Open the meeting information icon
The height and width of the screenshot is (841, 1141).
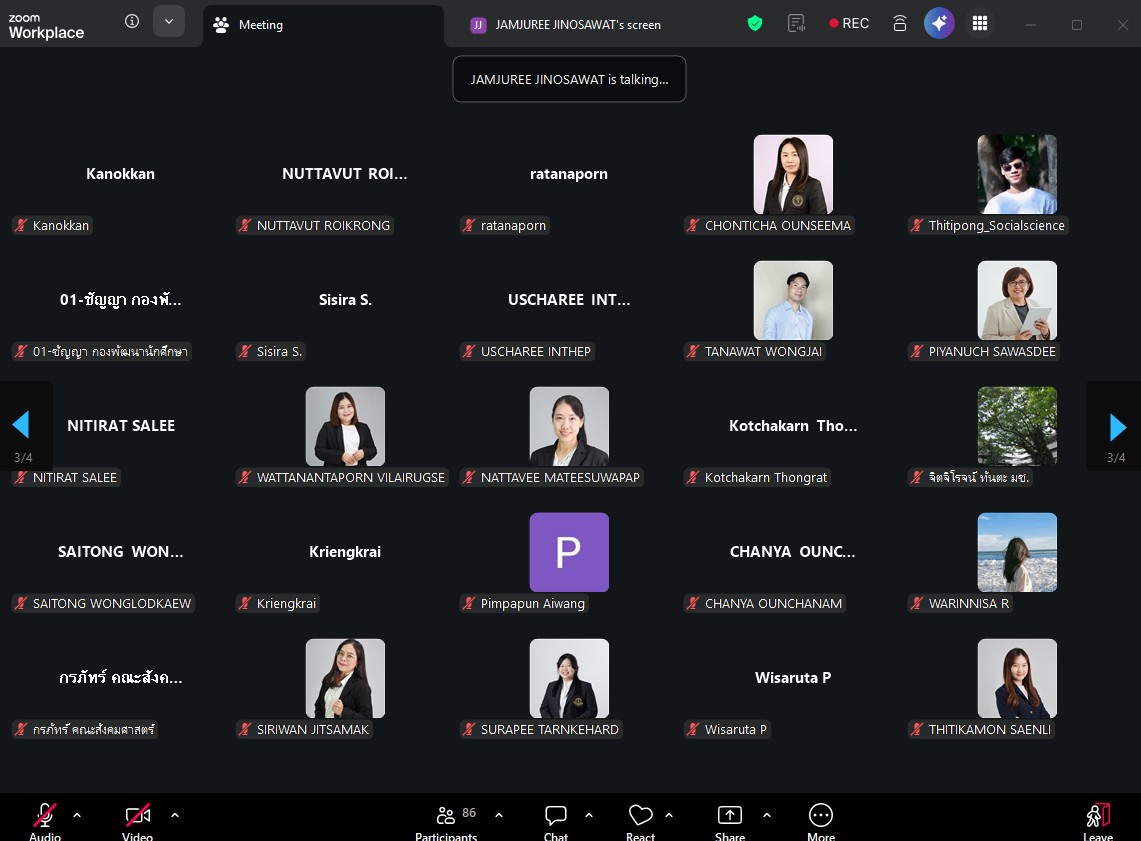[x=132, y=22]
